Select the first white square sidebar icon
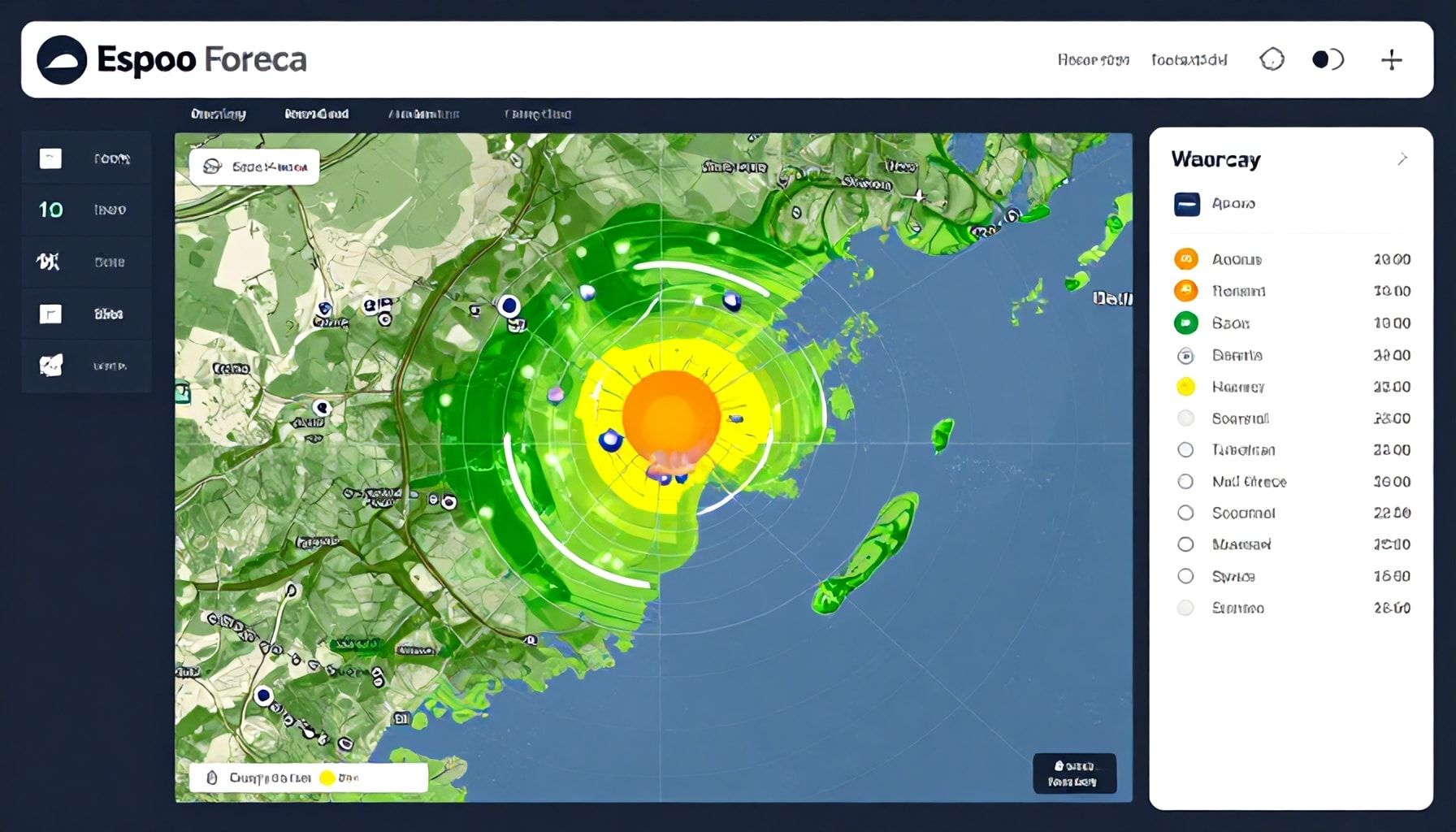 pyautogui.click(x=50, y=158)
